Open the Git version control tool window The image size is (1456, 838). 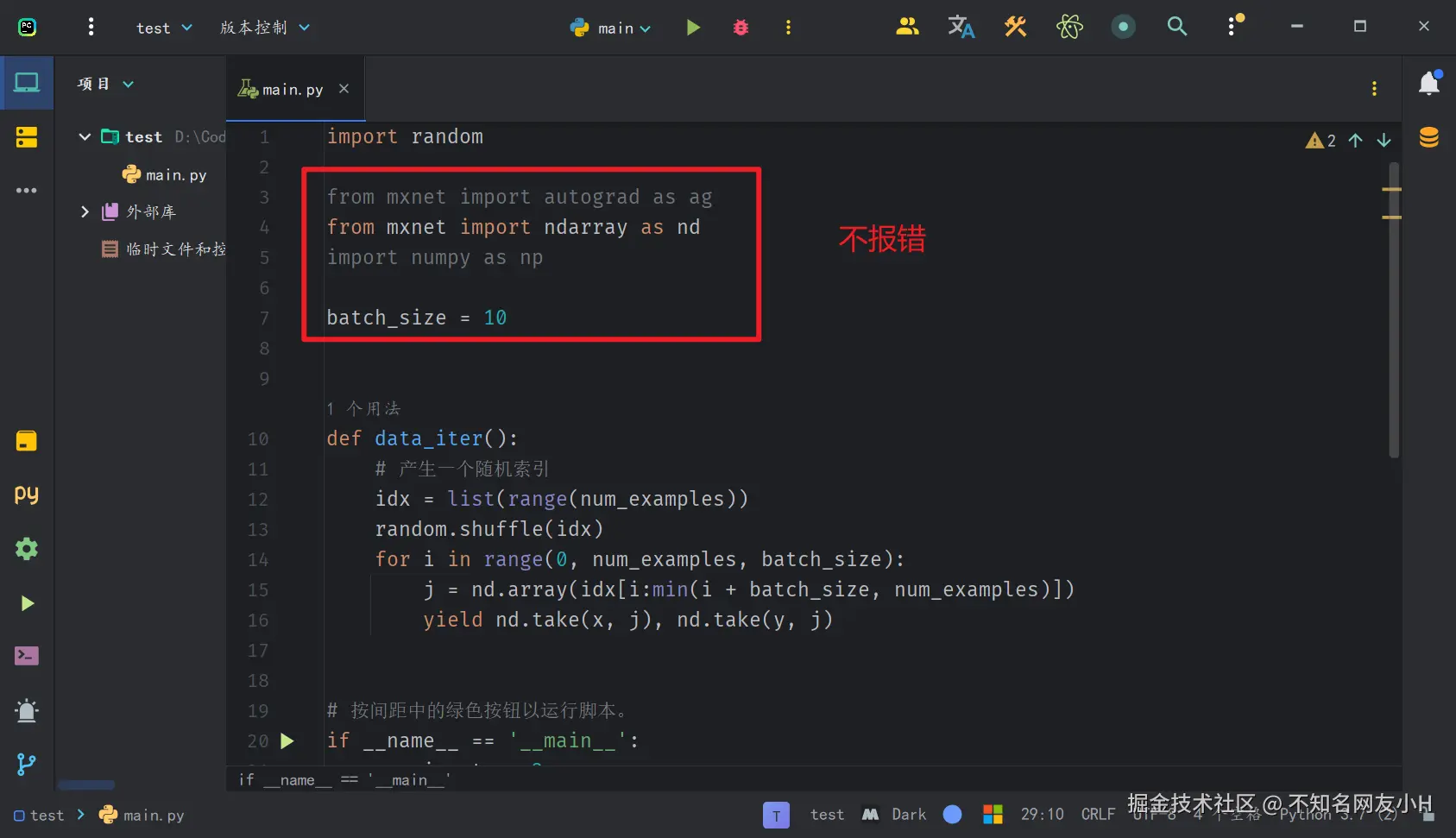pyautogui.click(x=27, y=764)
